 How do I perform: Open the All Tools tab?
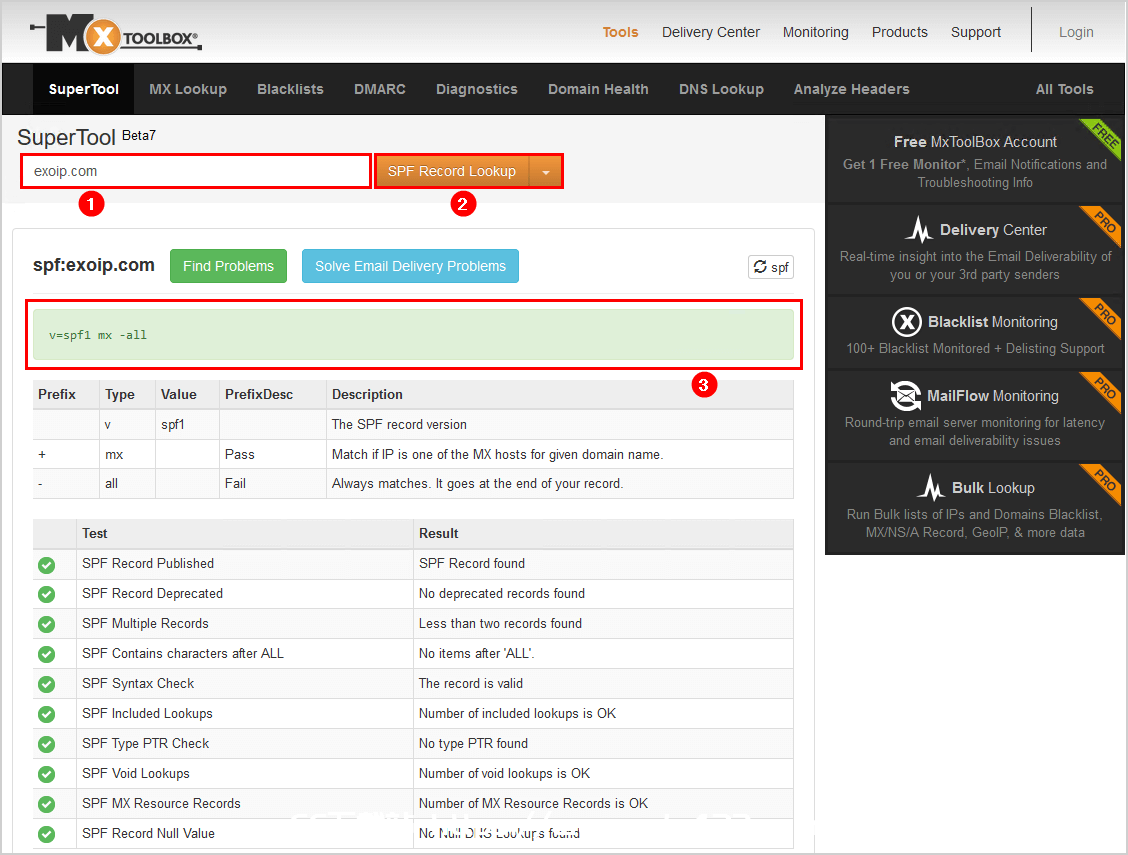coord(1065,89)
